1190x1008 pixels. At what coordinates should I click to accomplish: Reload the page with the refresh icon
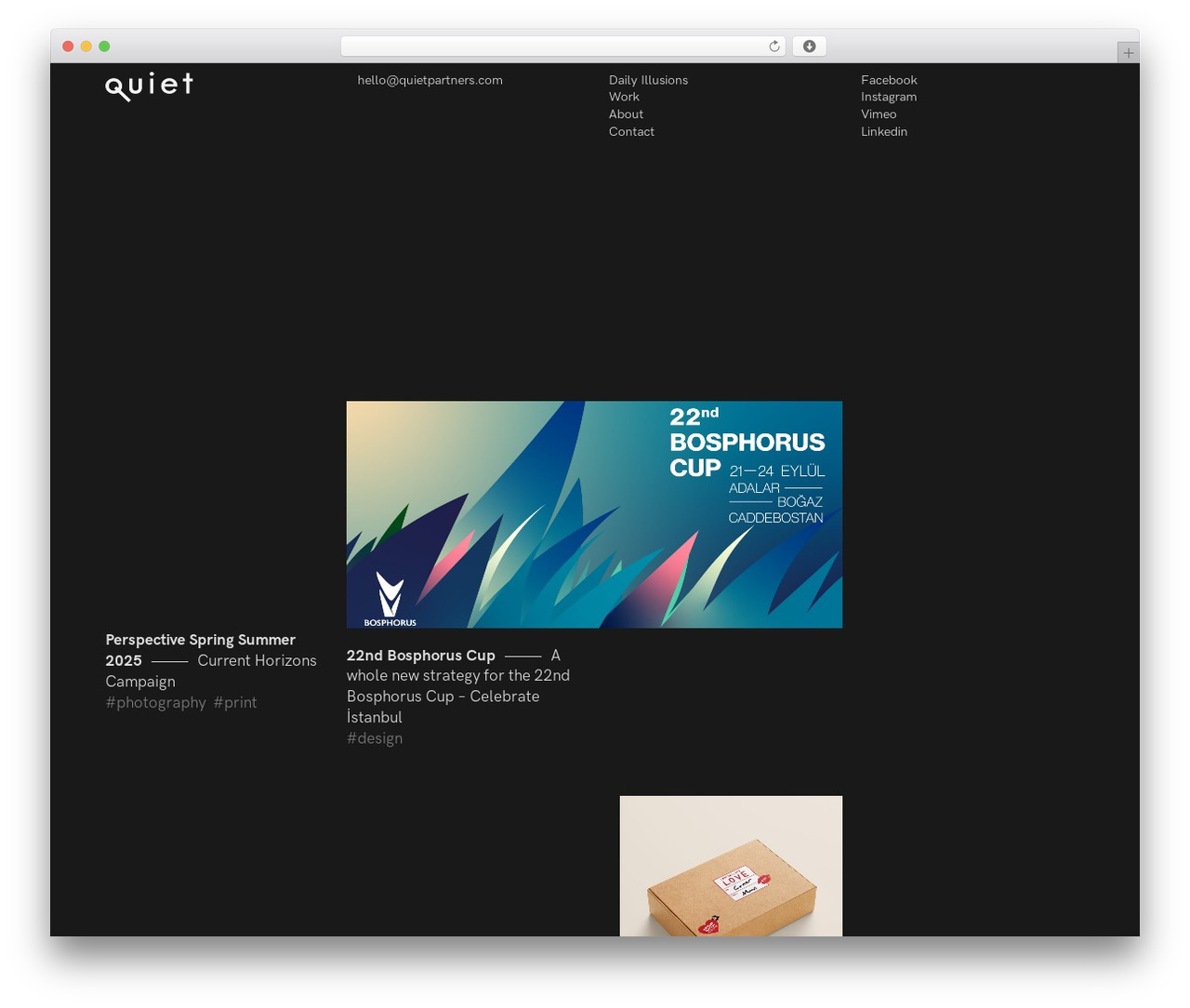[773, 46]
